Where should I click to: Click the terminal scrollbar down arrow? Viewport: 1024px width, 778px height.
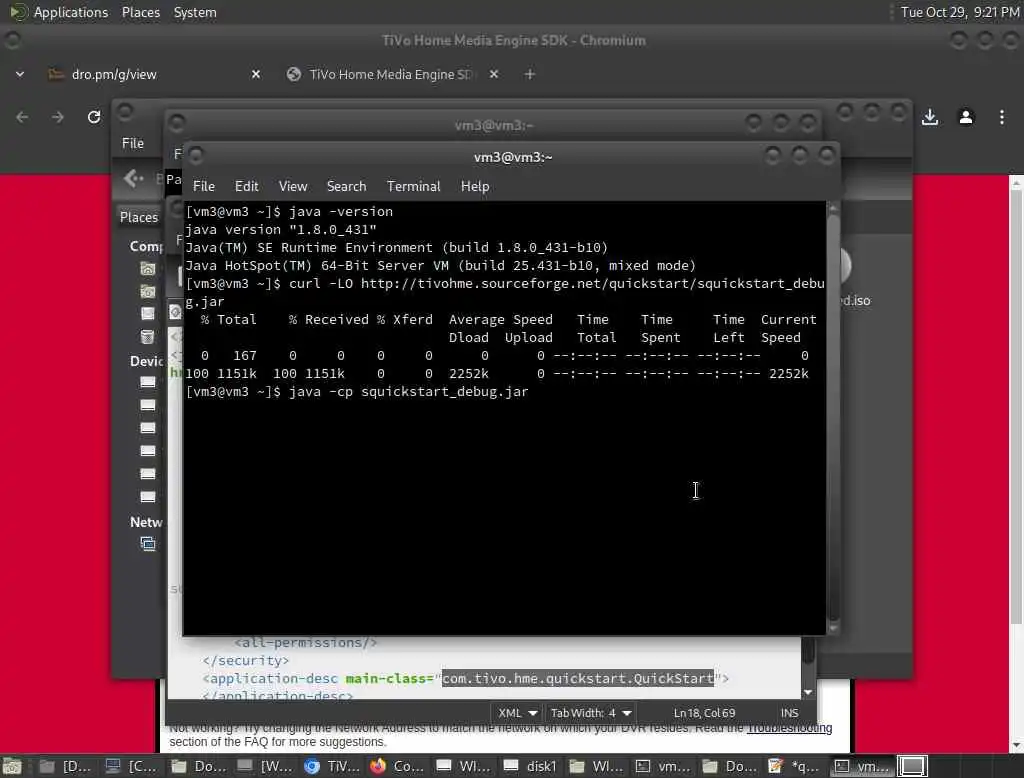point(833,628)
